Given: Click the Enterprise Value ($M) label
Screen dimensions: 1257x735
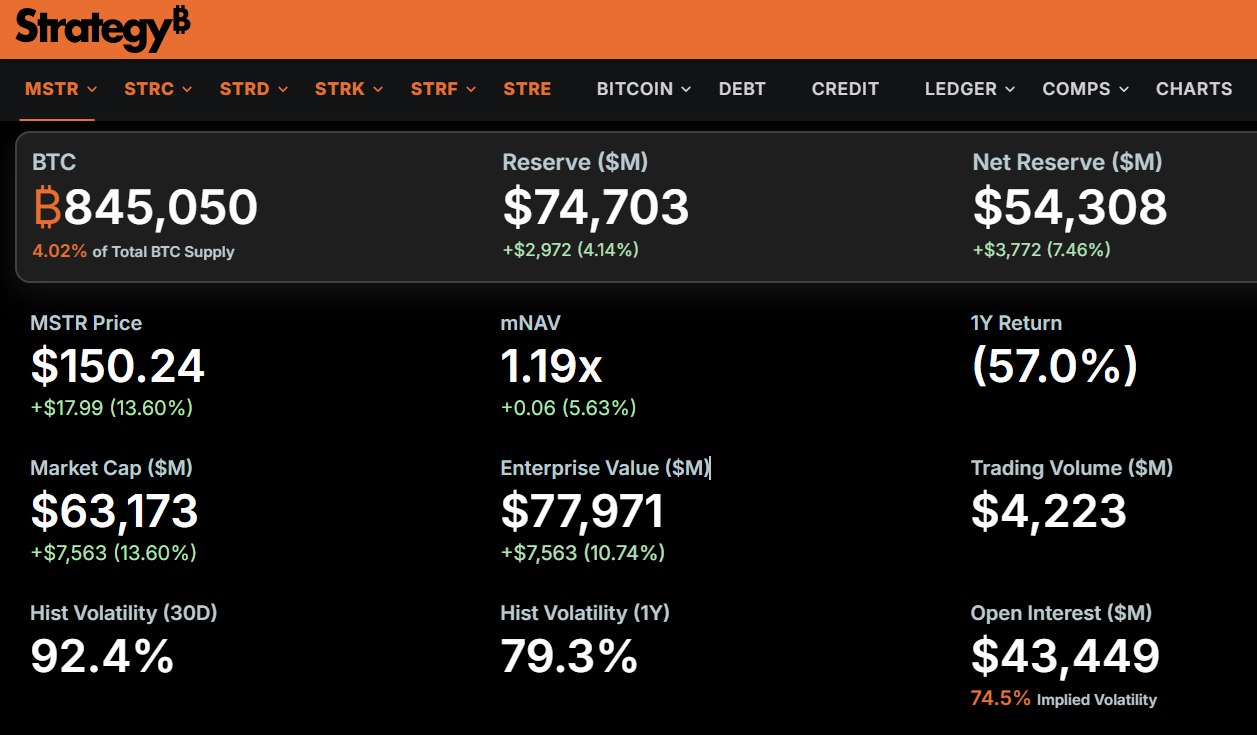Looking at the screenshot, I should 605,468.
